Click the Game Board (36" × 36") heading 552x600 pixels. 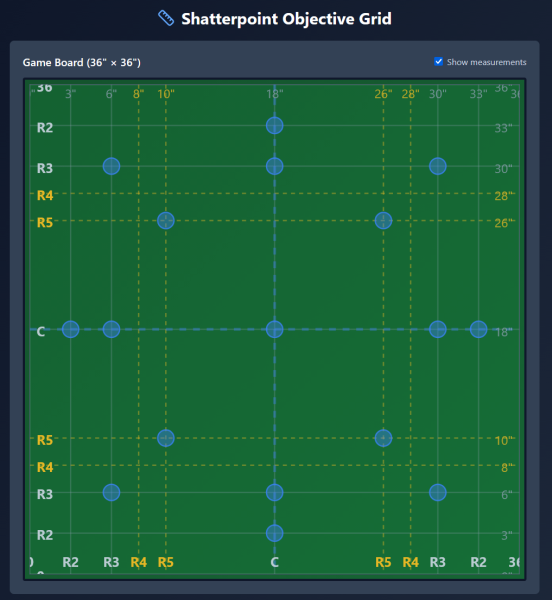click(x=81, y=62)
